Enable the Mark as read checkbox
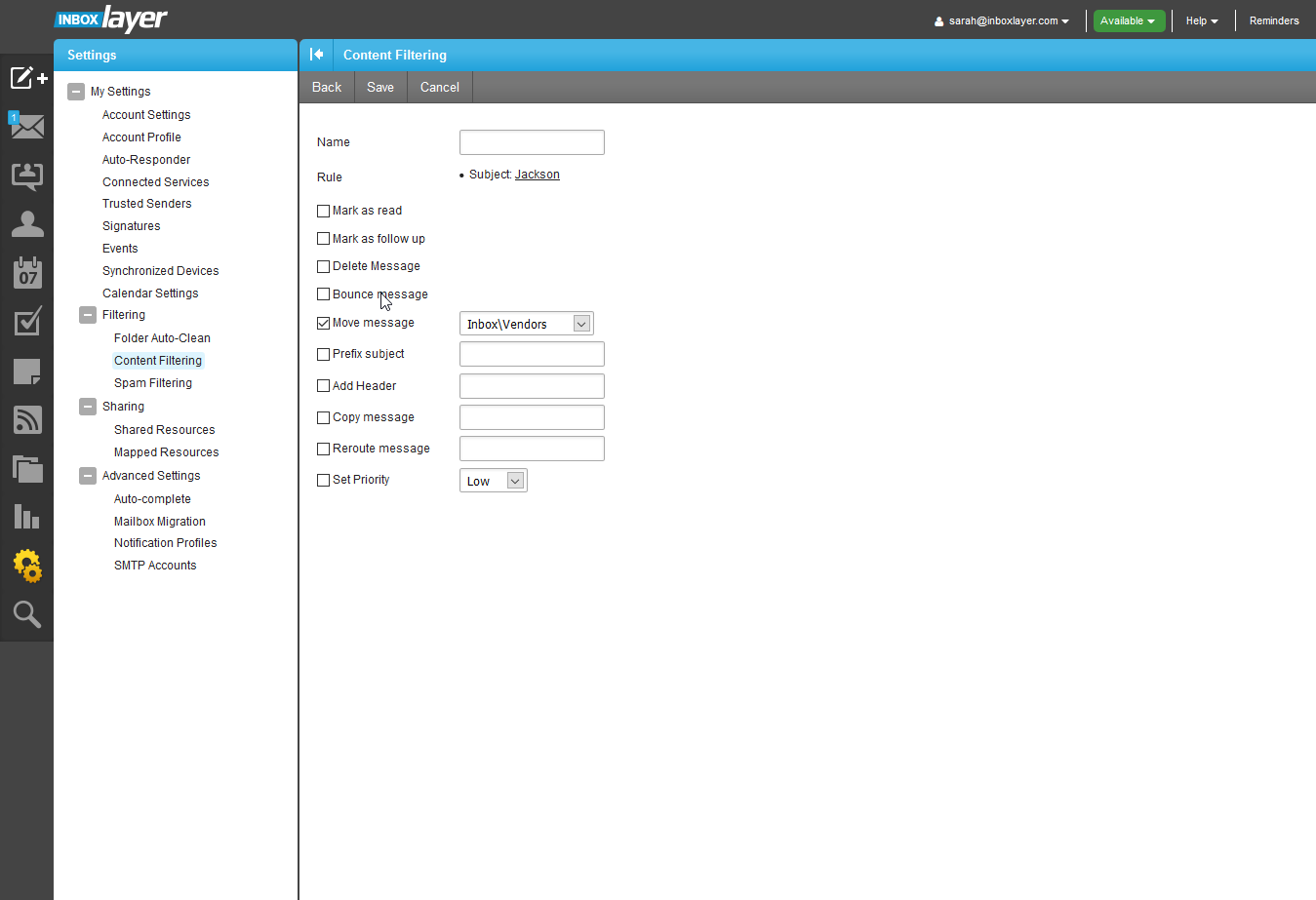Screen dimensions: 1316x900 [x=323, y=211]
